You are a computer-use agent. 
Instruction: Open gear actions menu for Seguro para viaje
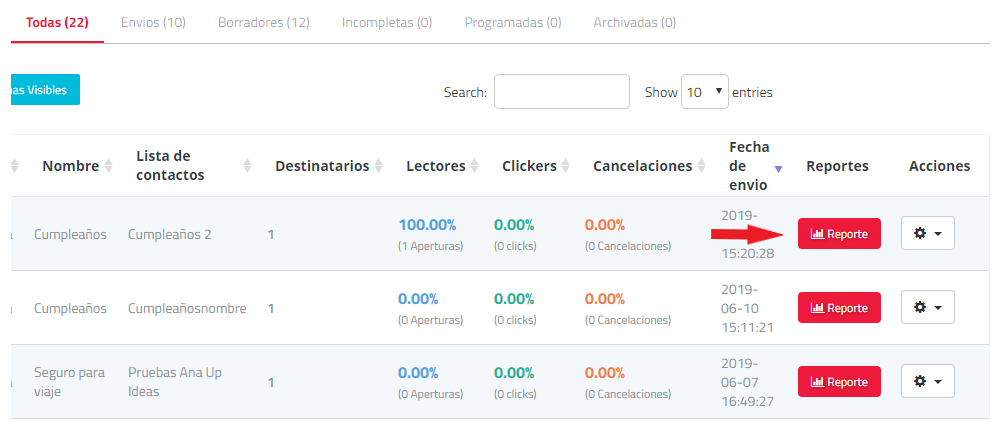pyautogui.click(x=927, y=381)
